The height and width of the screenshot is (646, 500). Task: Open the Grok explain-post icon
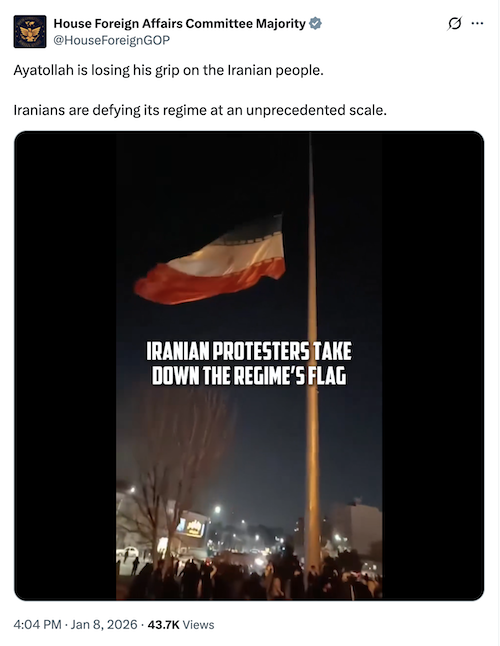pyautogui.click(x=454, y=23)
